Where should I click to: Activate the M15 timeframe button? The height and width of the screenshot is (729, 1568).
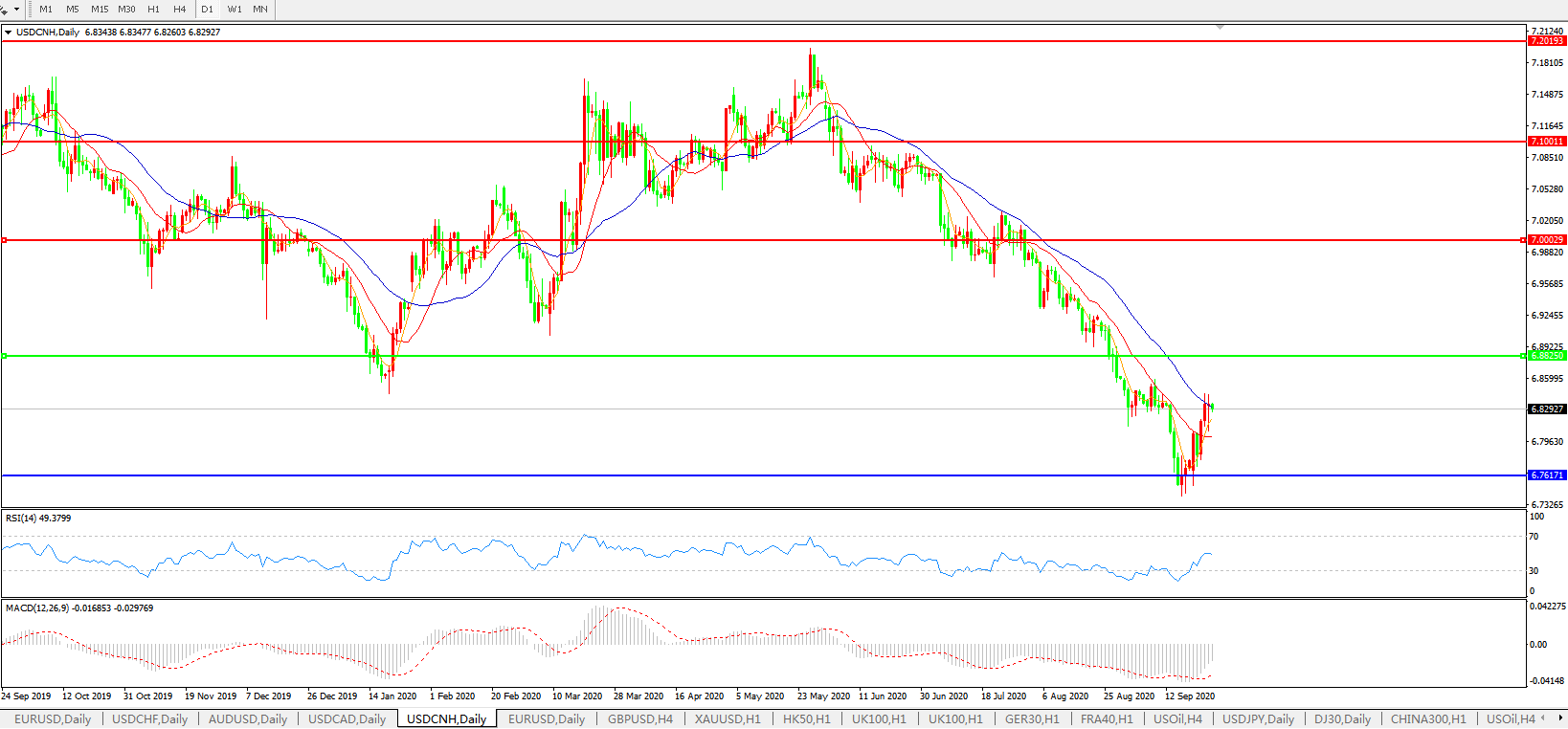pyautogui.click(x=100, y=9)
